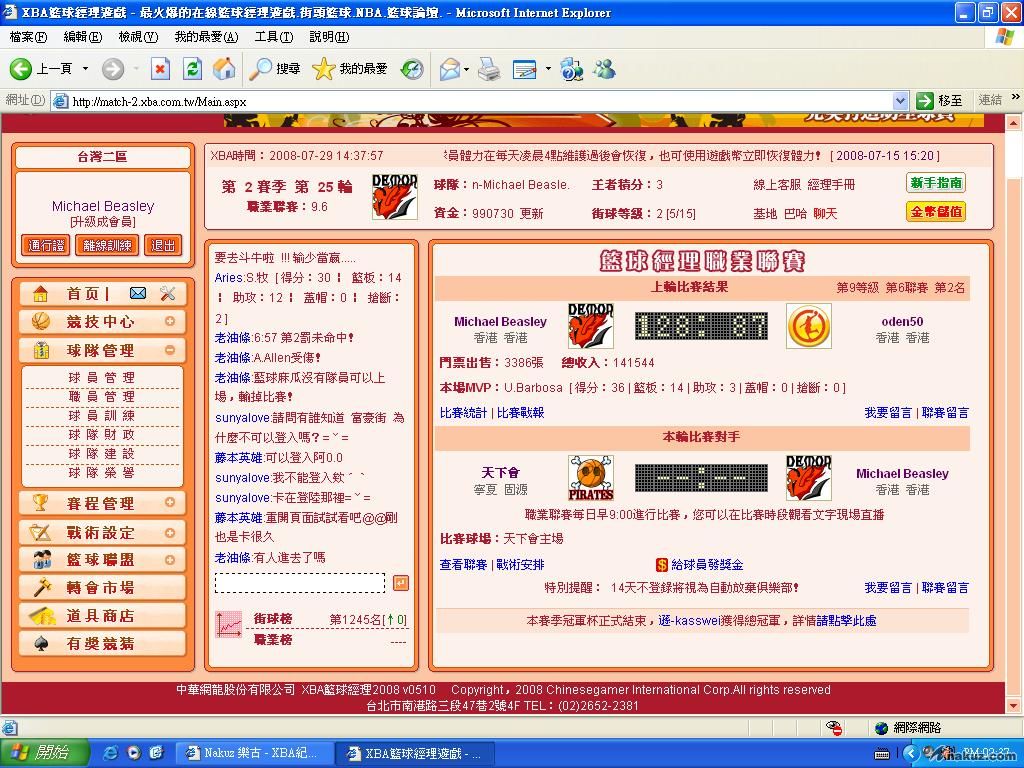1024x768 pixels.
Task: Switch to Nakuz 樂古 taskbar window
Action: (255, 753)
